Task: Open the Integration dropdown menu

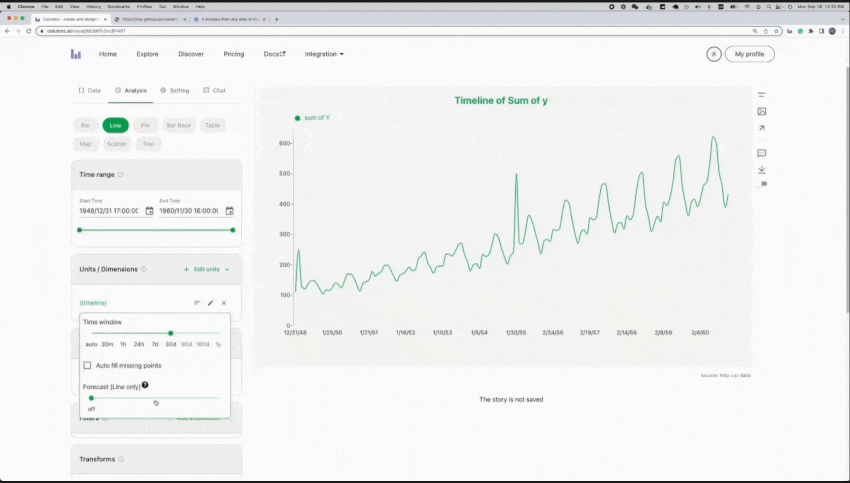Action: [x=324, y=54]
